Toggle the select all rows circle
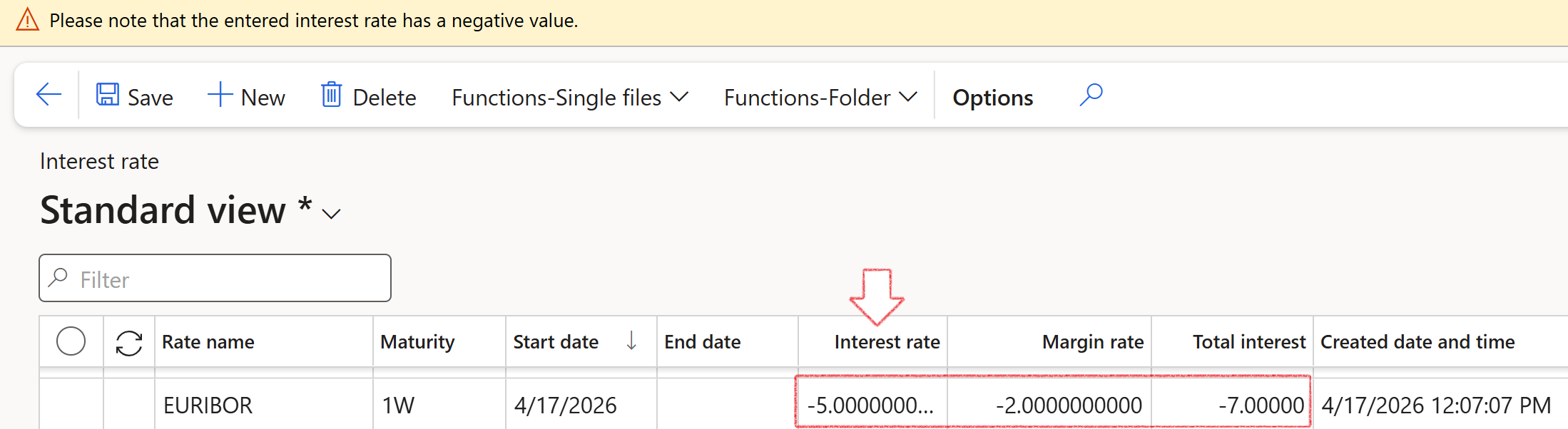1568x429 pixels. click(x=71, y=341)
